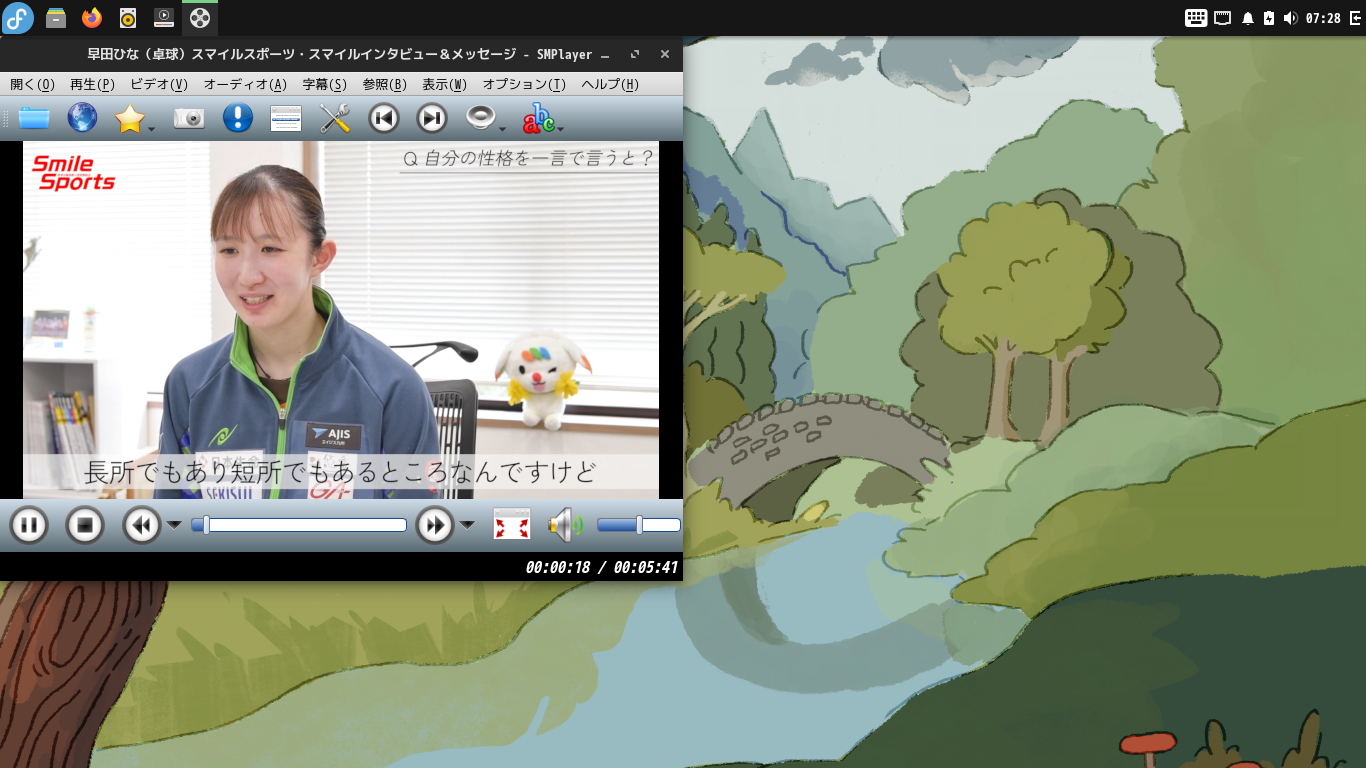This screenshot has height=768, width=1366.
Task: Open the オーディオ(A) menu
Action: click(x=245, y=85)
